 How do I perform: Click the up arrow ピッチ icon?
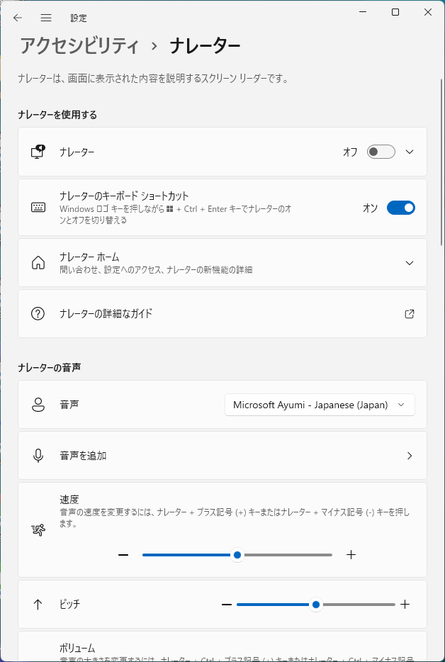click(38, 605)
